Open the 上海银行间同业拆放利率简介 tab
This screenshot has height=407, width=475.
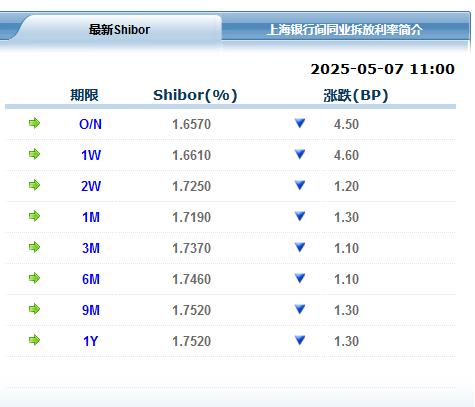tap(345, 30)
